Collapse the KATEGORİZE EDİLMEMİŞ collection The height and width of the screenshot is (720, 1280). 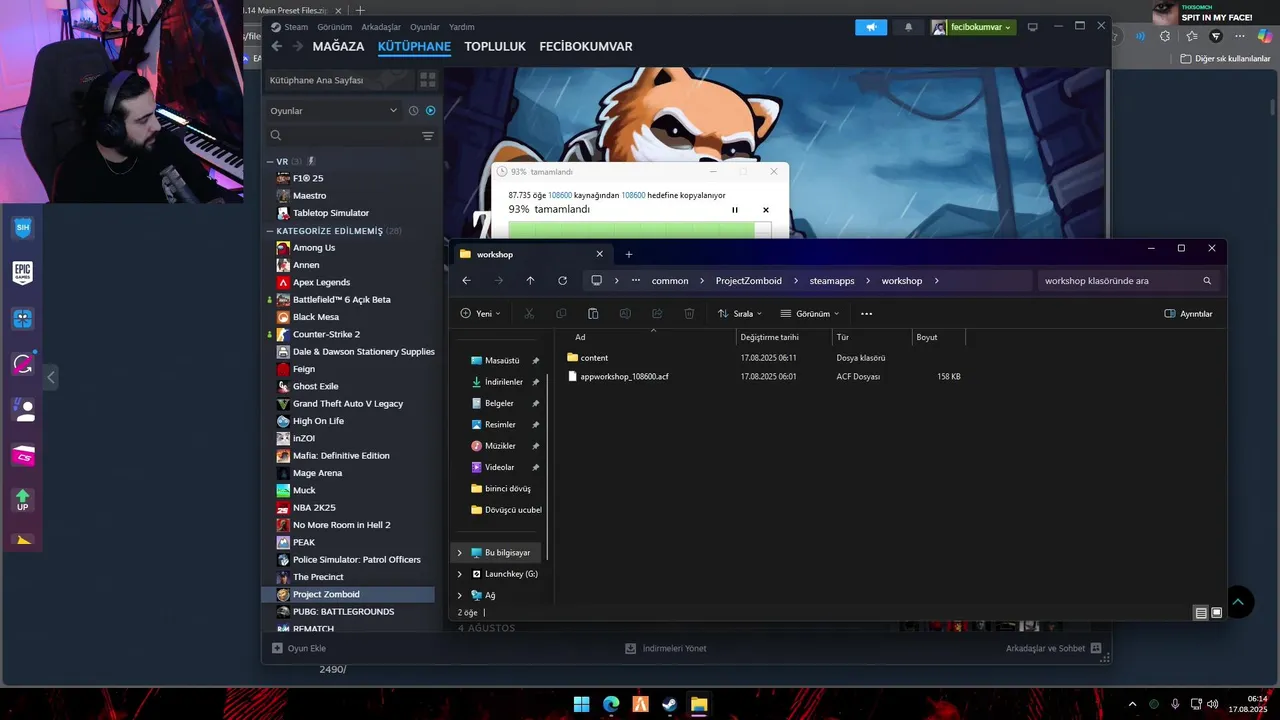coord(270,231)
